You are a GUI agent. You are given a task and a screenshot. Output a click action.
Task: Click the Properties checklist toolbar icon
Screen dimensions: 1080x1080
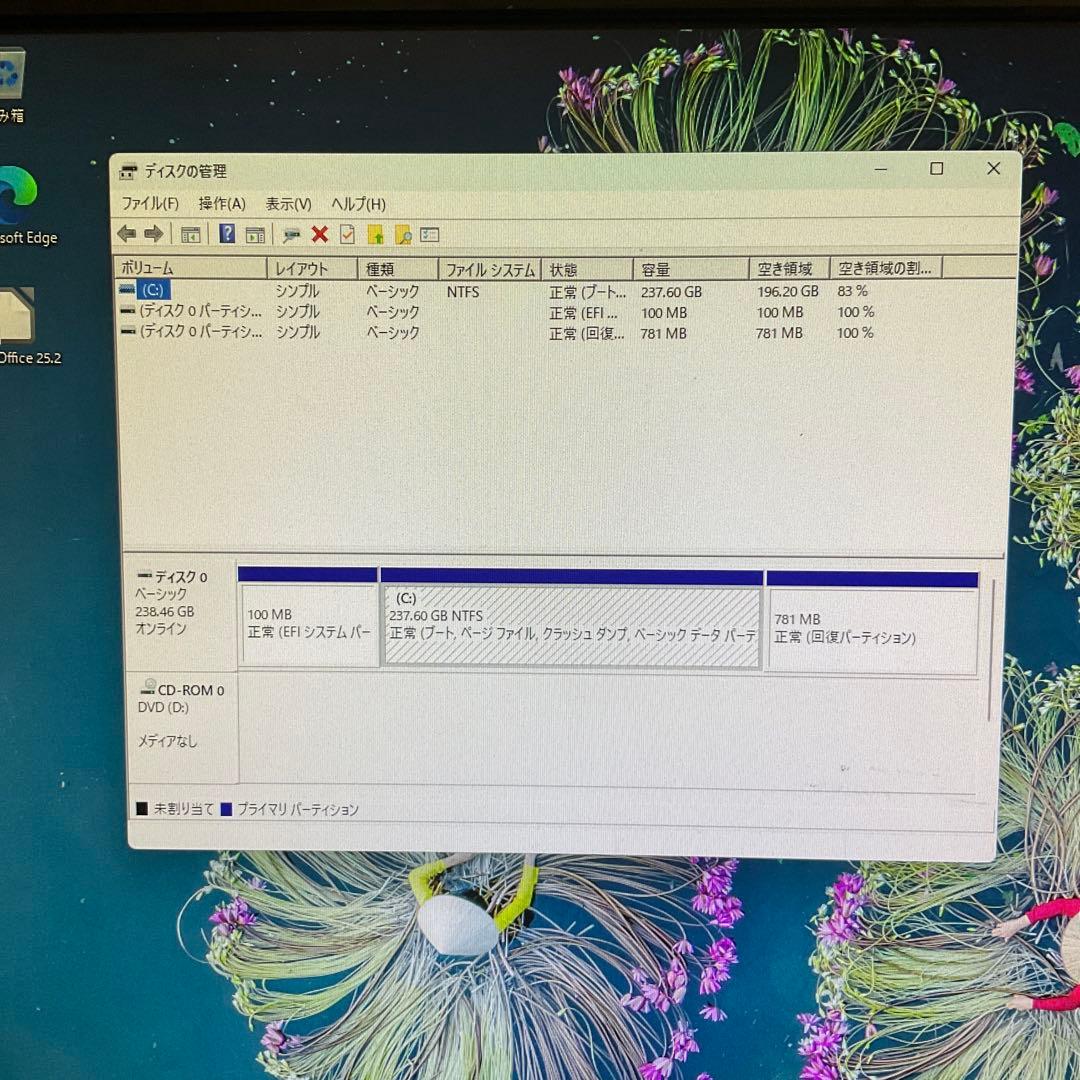[x=428, y=234]
